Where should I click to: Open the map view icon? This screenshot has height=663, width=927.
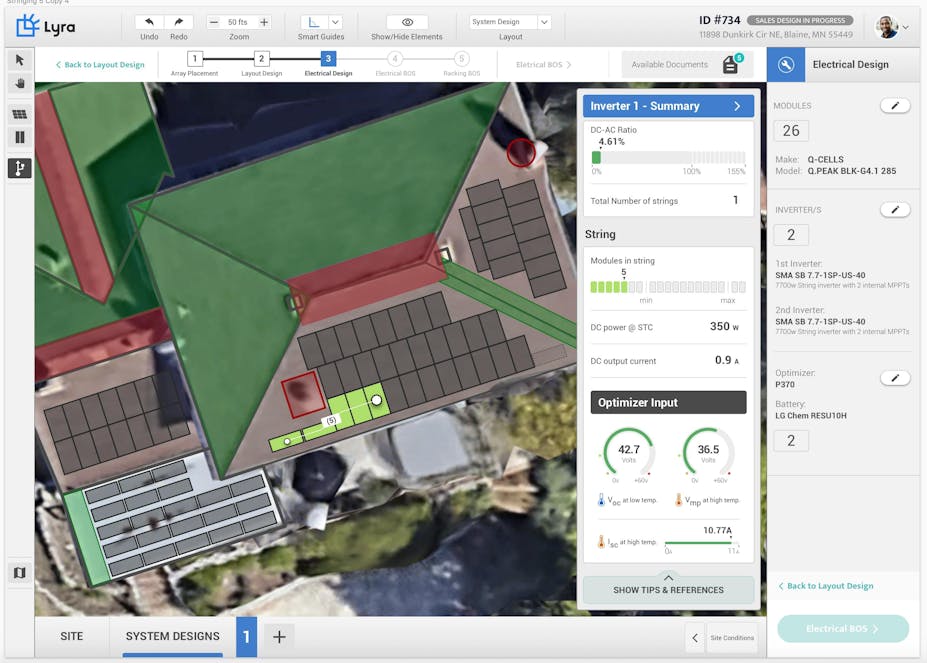(19, 573)
